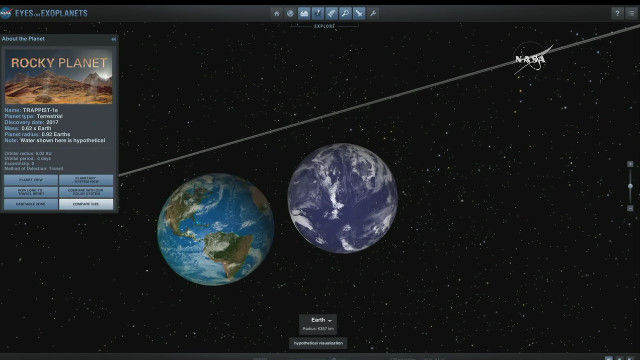Screen dimensions: 640x360
Task: Click the TRAPPIST-1e planet globe
Action: point(343,198)
